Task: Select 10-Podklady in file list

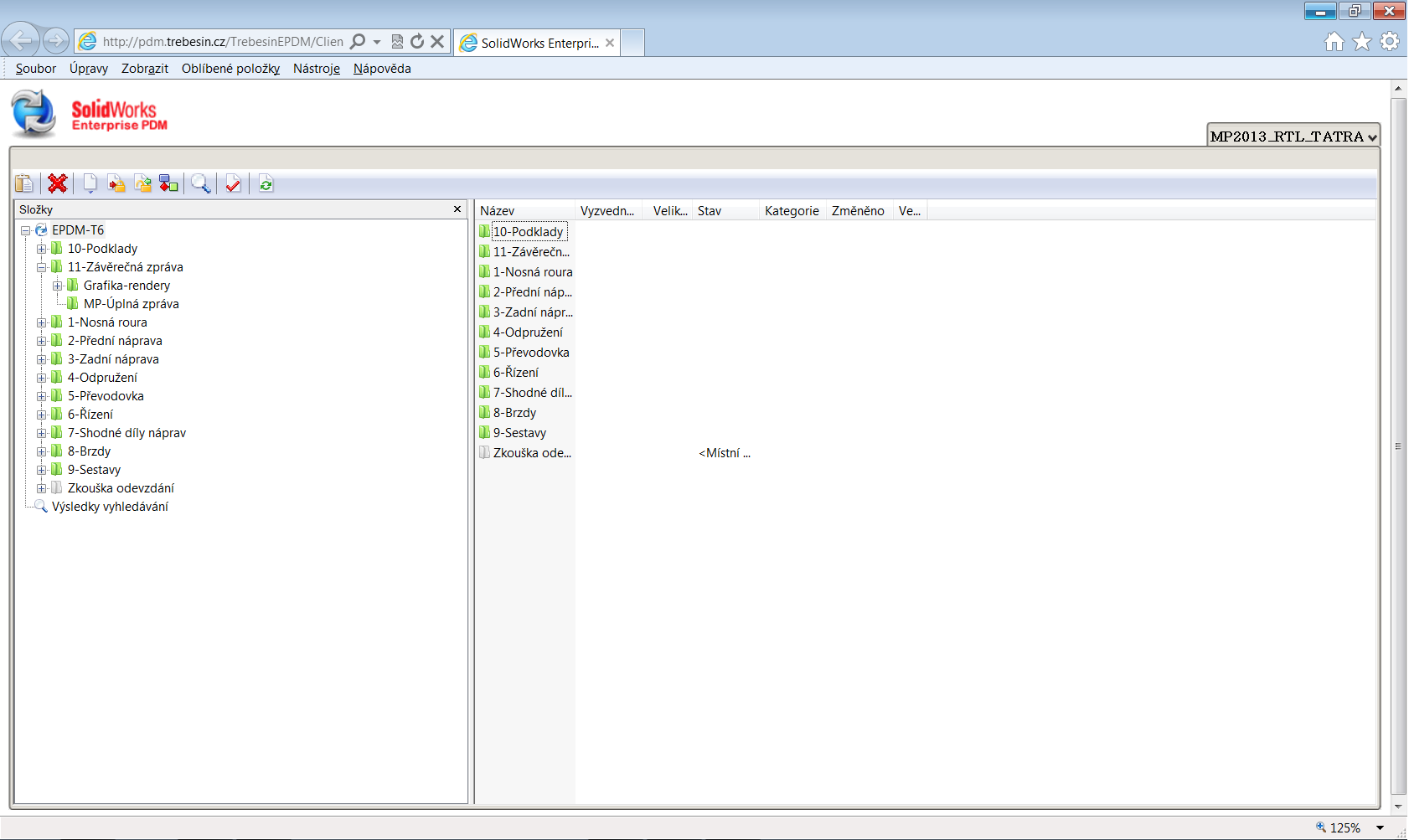Action: [x=529, y=232]
